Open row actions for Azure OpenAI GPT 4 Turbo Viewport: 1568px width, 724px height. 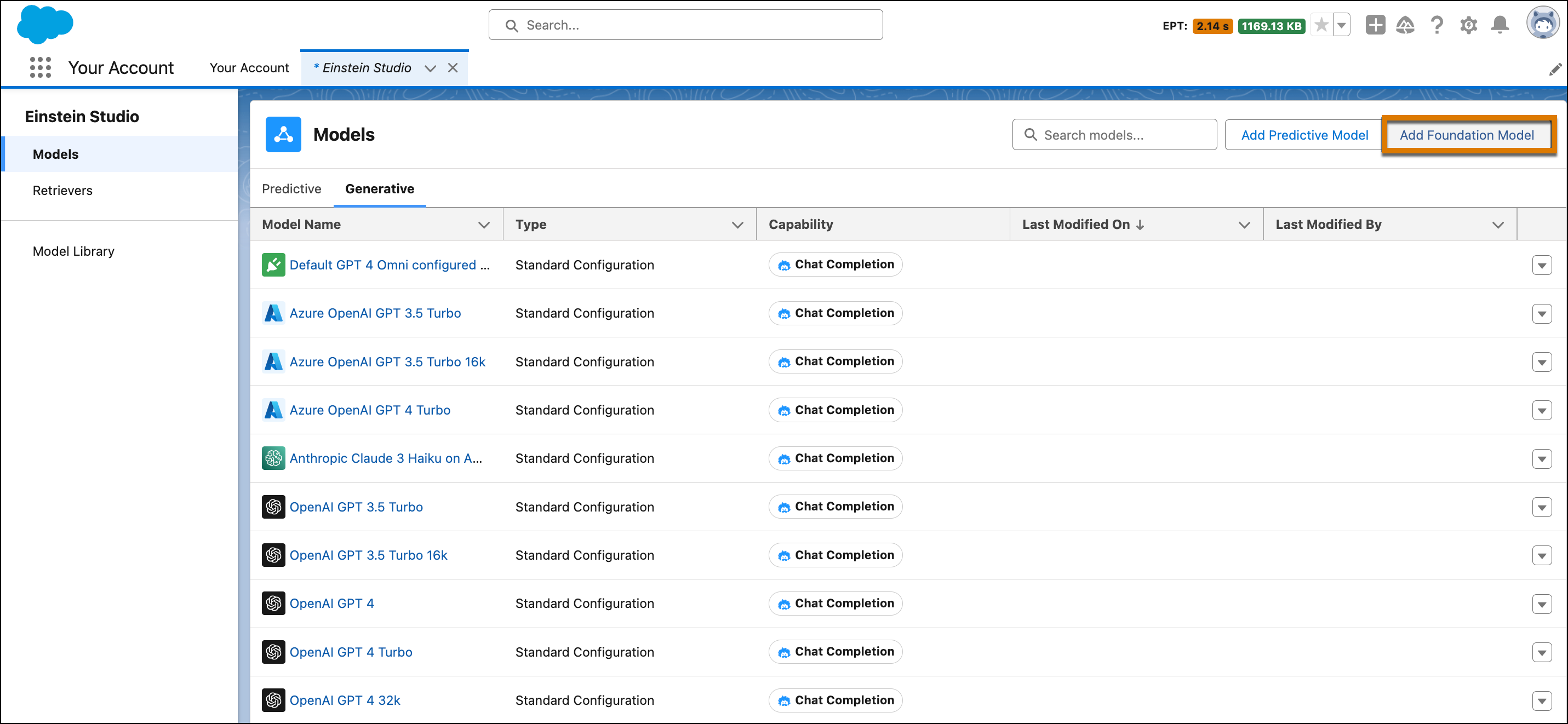(x=1541, y=411)
